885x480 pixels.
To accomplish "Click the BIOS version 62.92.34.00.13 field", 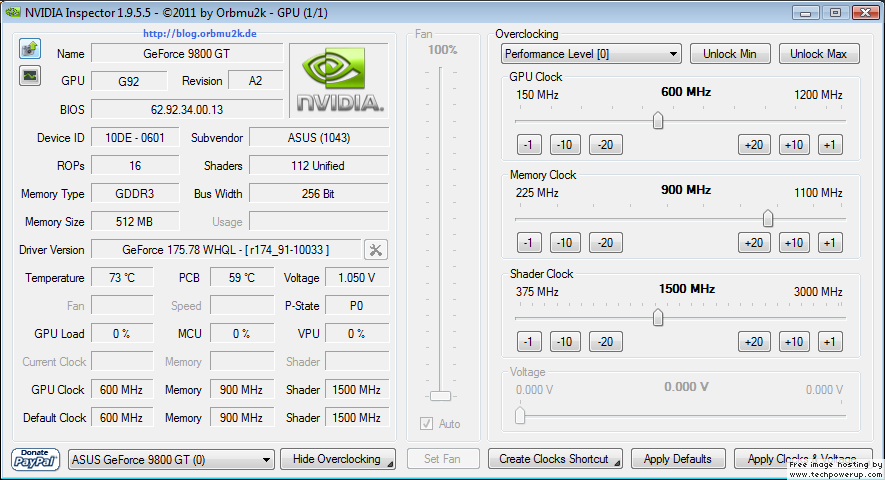I will (x=187, y=110).
